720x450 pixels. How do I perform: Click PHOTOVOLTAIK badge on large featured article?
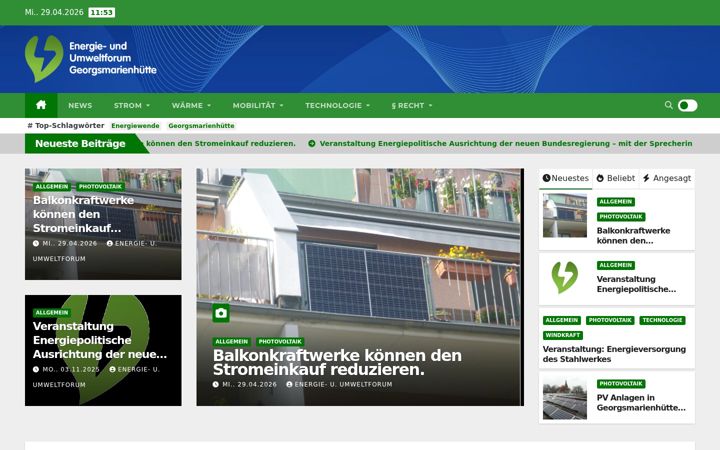(x=280, y=342)
